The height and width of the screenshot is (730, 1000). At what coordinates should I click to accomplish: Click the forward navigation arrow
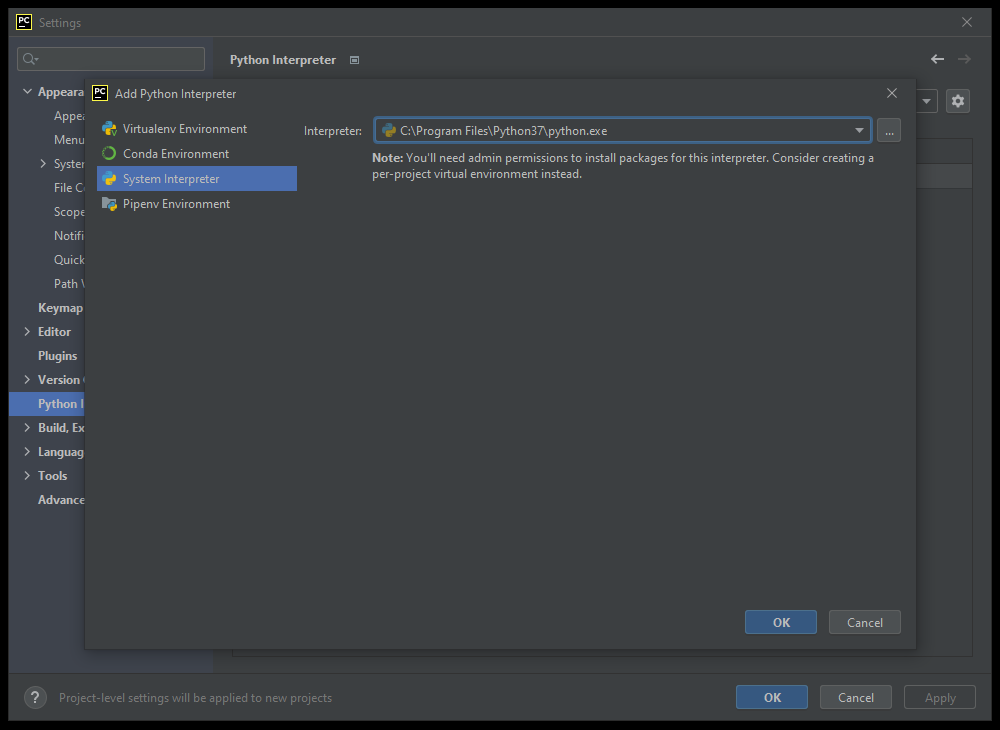click(x=963, y=59)
